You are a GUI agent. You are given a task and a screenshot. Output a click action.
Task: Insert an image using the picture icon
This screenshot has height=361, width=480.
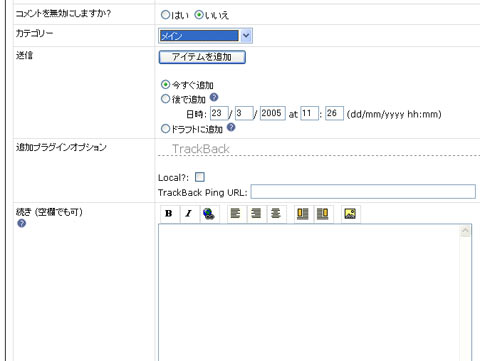pos(350,214)
